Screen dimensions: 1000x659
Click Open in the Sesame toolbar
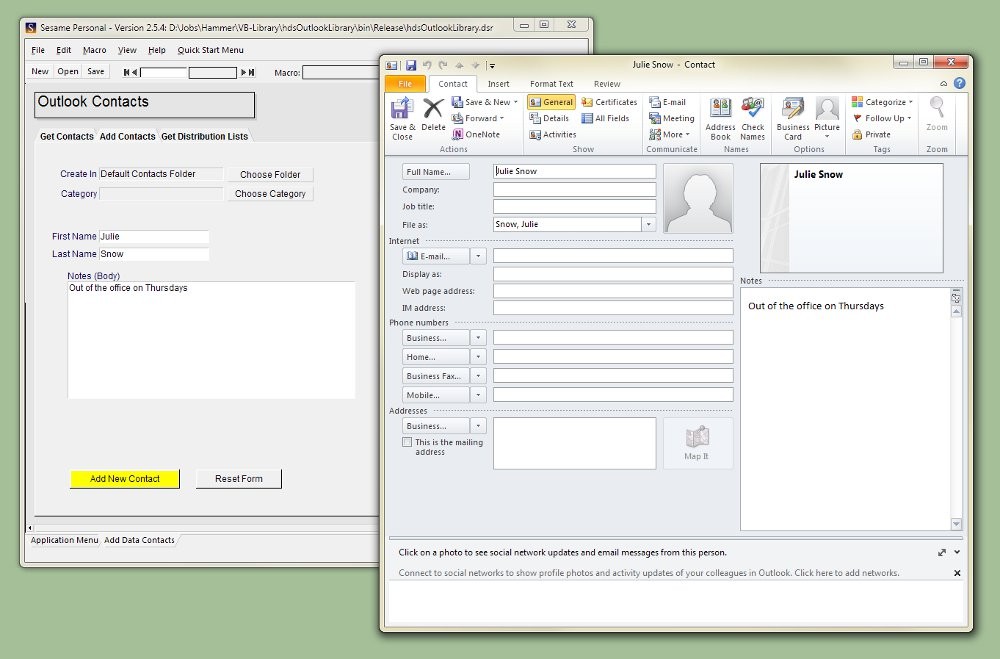(68, 71)
